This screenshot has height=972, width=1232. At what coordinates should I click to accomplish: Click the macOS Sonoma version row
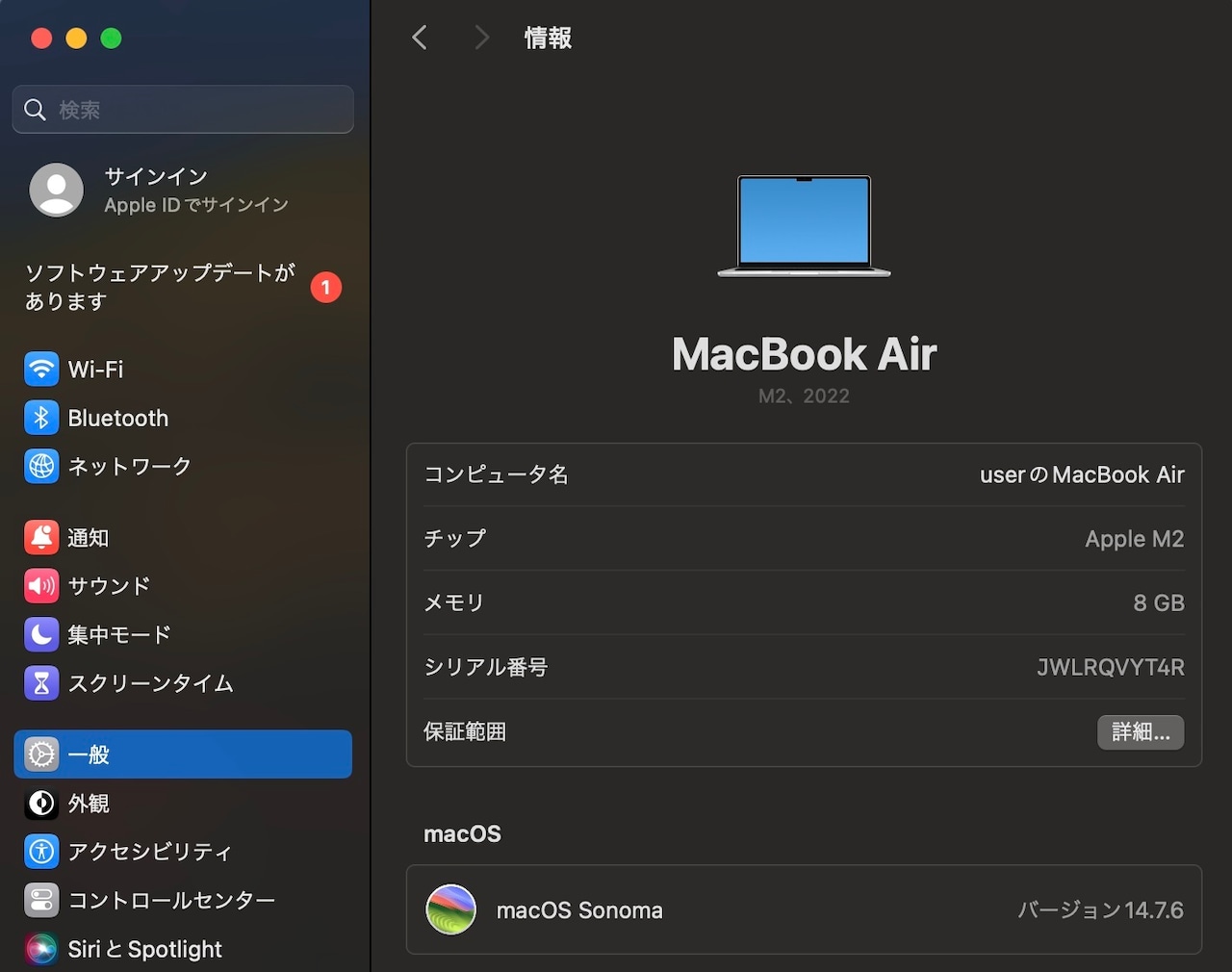(804, 910)
